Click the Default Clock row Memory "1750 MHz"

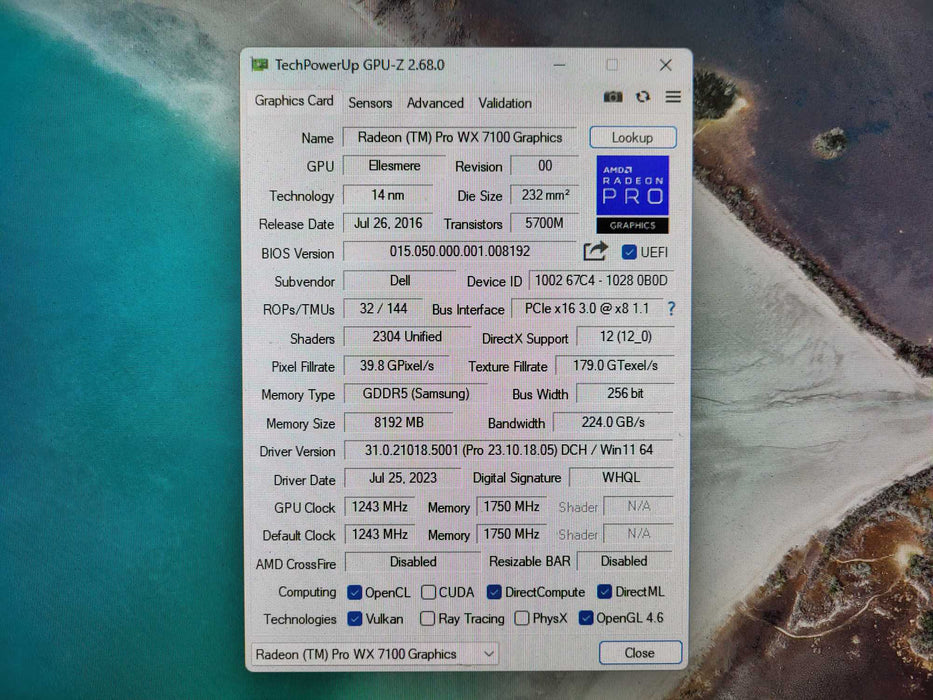(x=511, y=535)
